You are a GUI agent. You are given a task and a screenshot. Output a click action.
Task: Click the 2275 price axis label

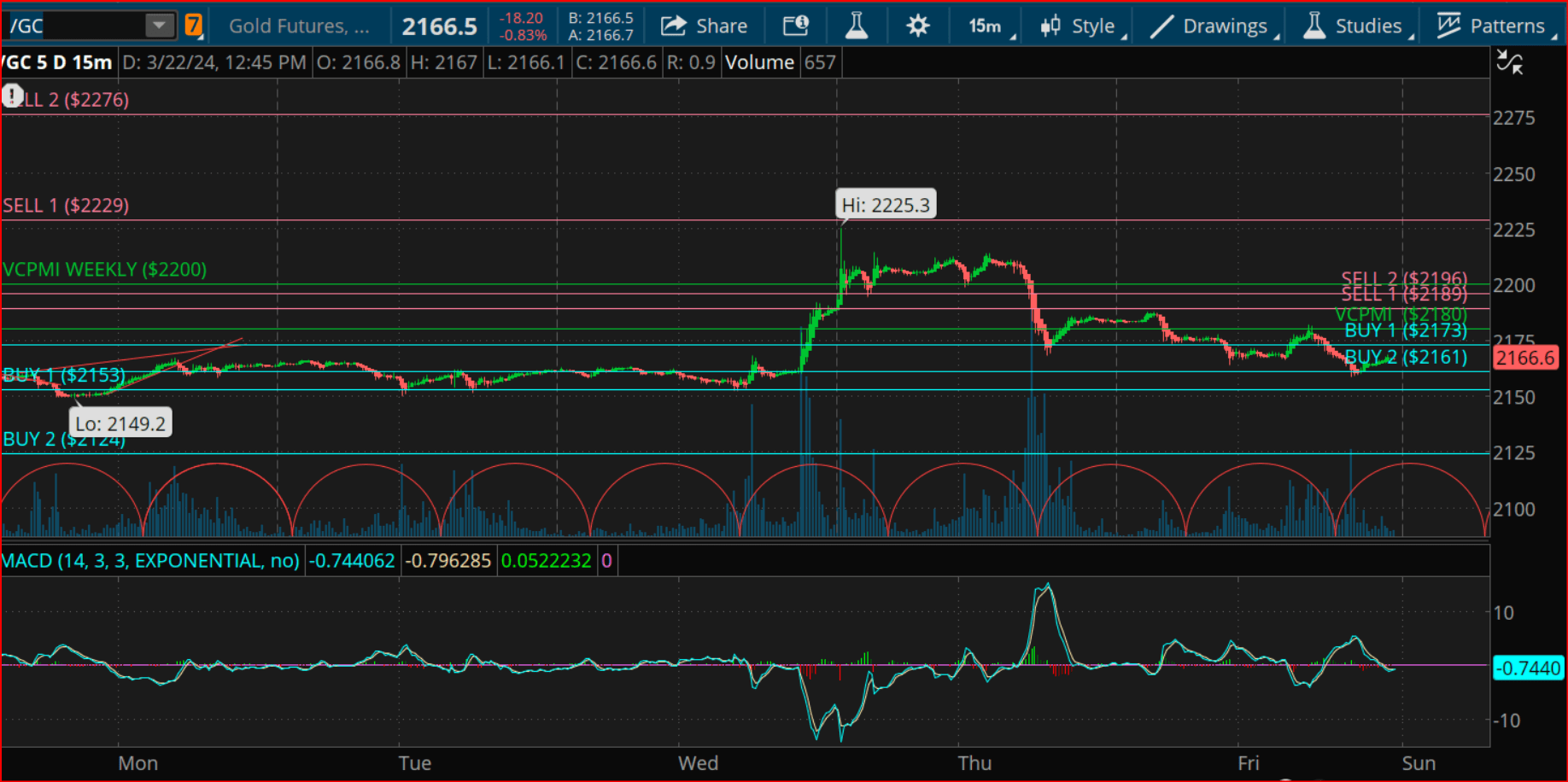coord(1514,118)
